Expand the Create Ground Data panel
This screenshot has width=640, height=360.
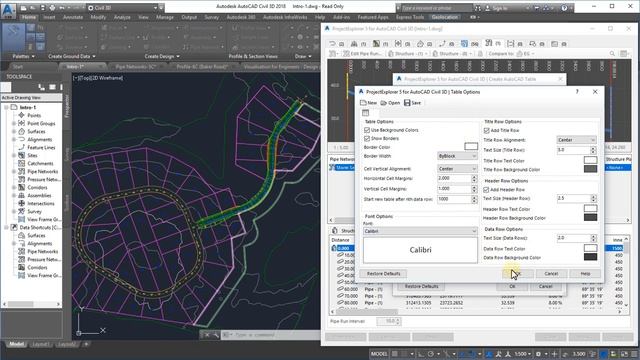(x=72, y=56)
